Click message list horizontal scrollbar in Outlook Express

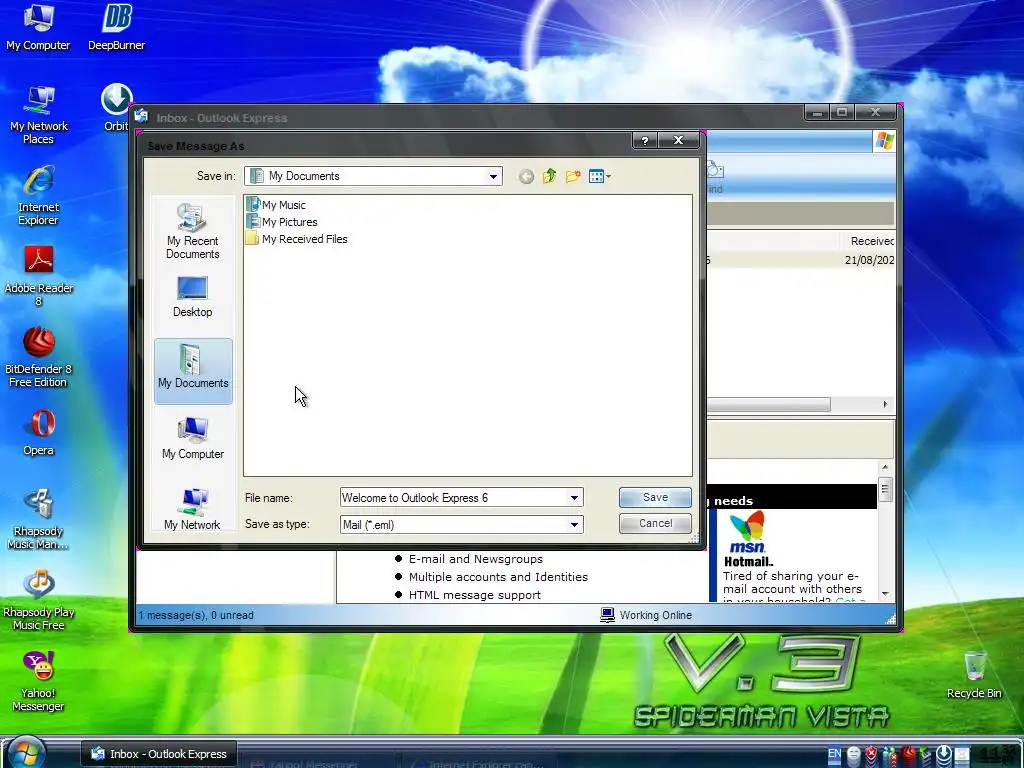click(x=768, y=404)
